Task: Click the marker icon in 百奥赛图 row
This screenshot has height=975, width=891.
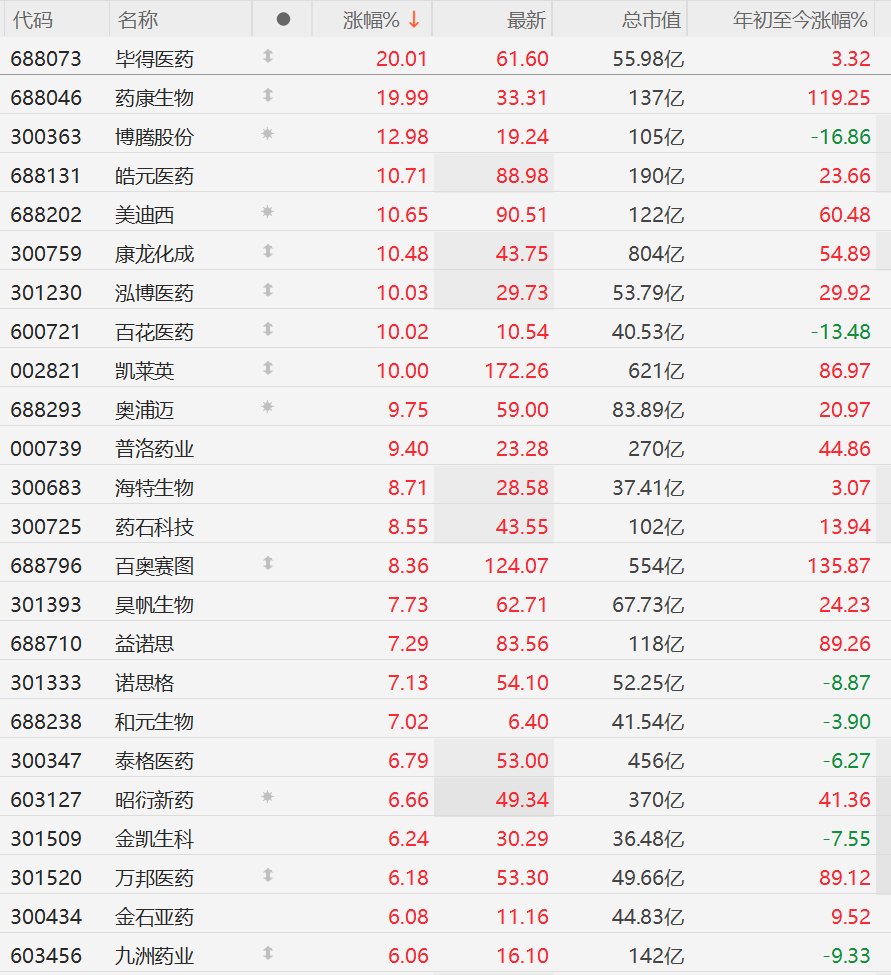Action: pos(268,563)
